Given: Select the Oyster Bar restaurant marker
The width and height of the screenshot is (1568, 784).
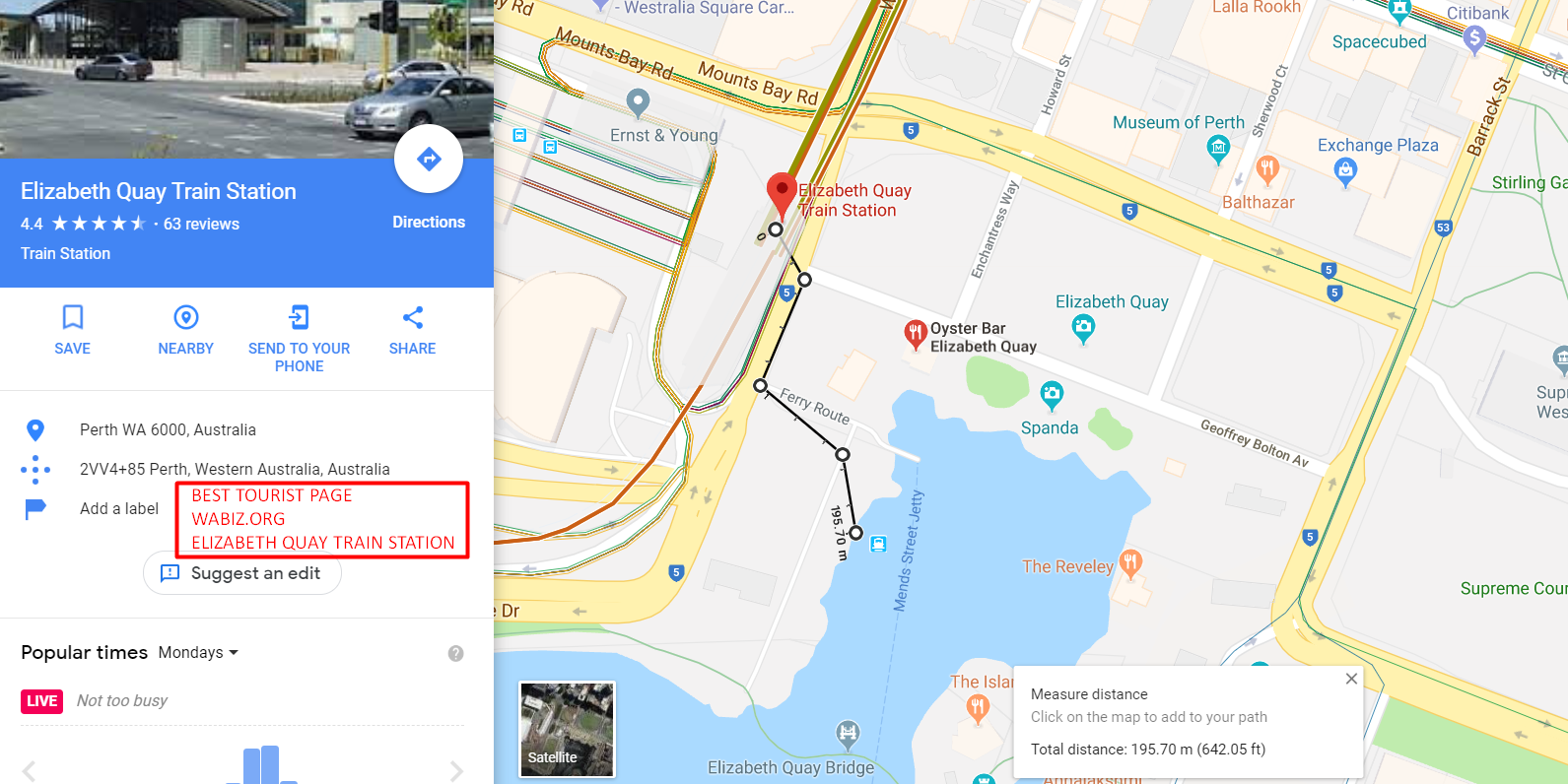Looking at the screenshot, I should pyautogui.click(x=916, y=335).
